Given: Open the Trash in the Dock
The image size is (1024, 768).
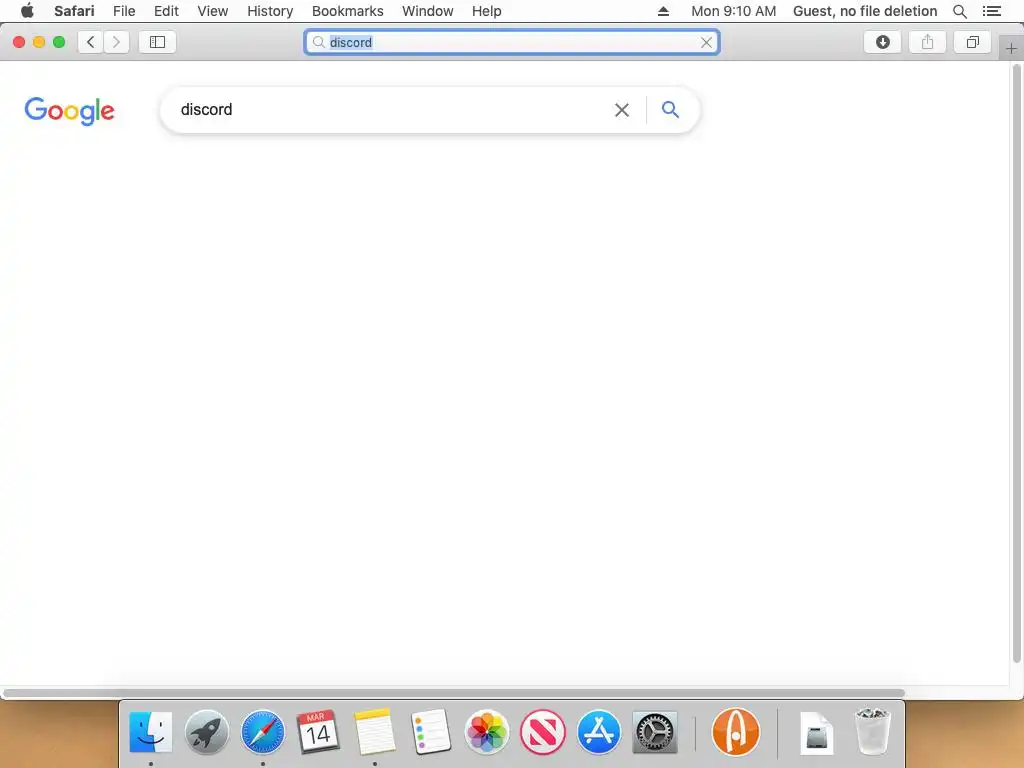Looking at the screenshot, I should [x=872, y=731].
